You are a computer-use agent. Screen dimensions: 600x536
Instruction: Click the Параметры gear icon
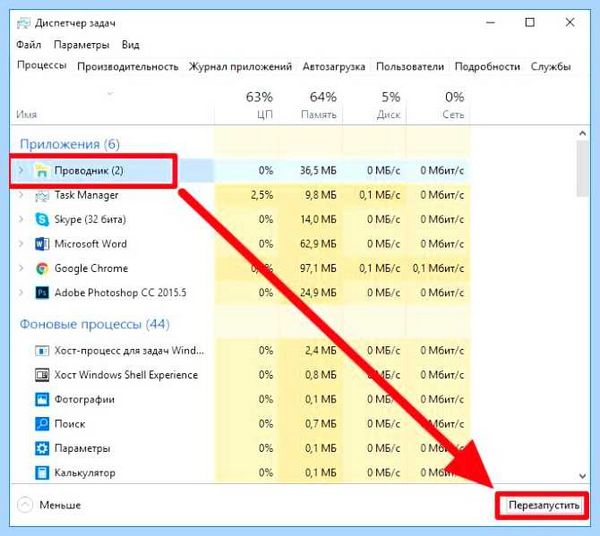pos(42,448)
